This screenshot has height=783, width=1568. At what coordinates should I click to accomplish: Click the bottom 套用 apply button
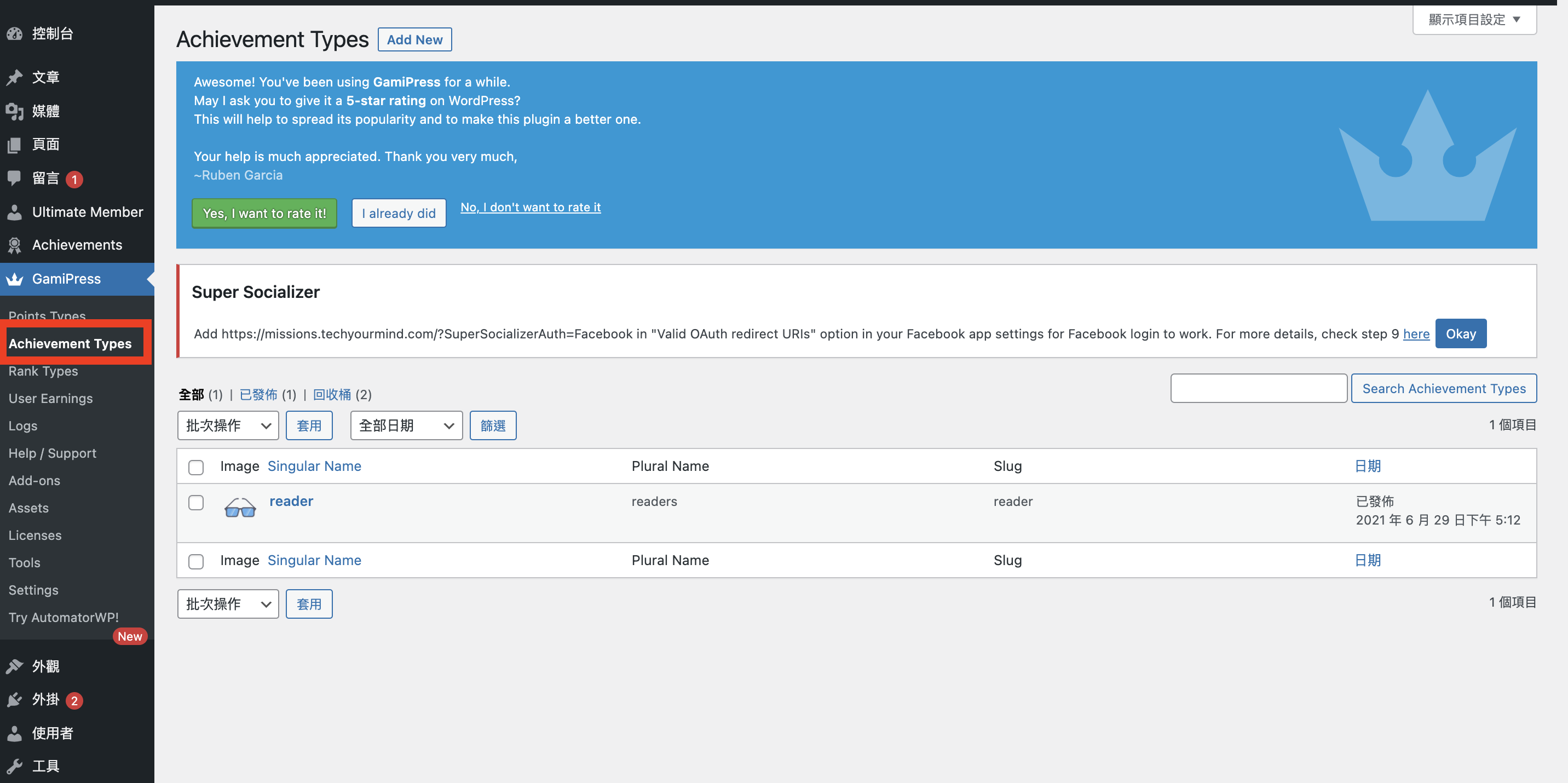pos(309,603)
